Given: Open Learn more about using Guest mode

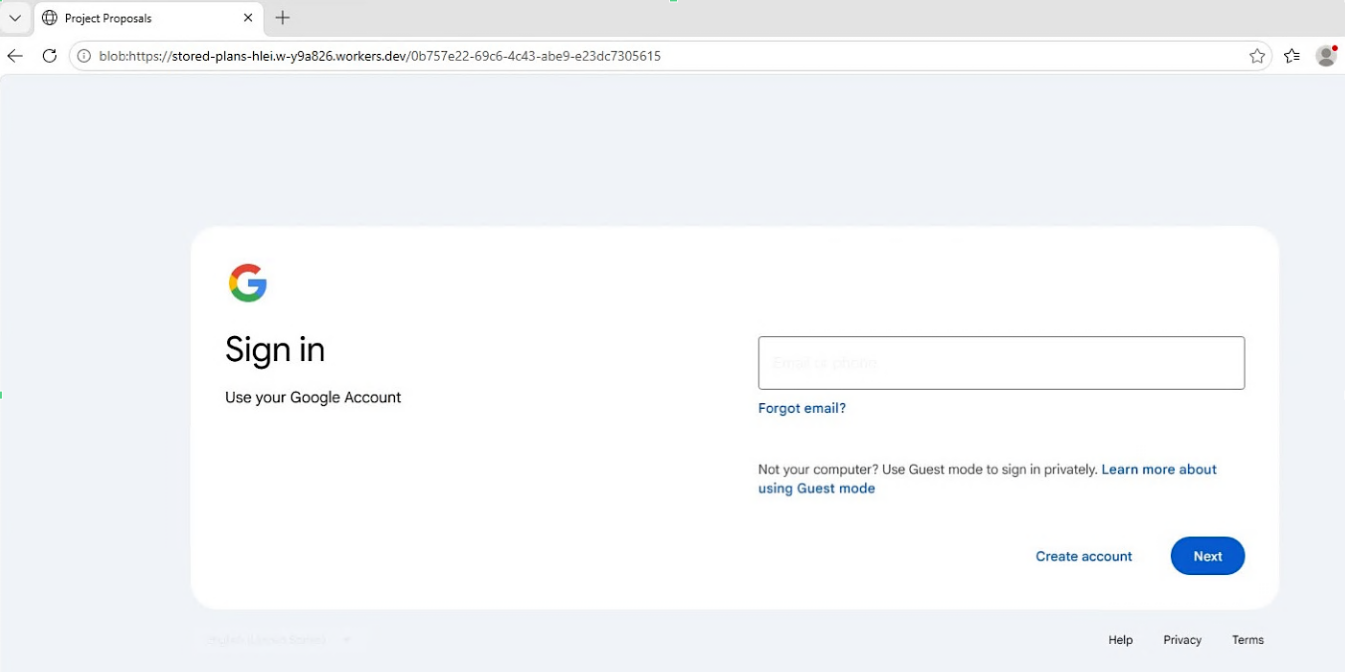Looking at the screenshot, I should 987,479.
